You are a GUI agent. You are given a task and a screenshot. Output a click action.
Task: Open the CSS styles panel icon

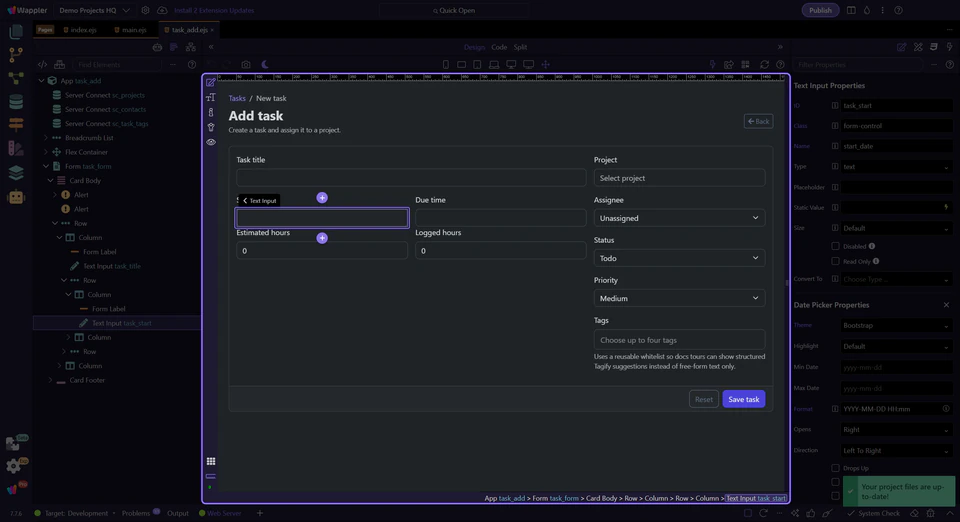[x=934, y=47]
